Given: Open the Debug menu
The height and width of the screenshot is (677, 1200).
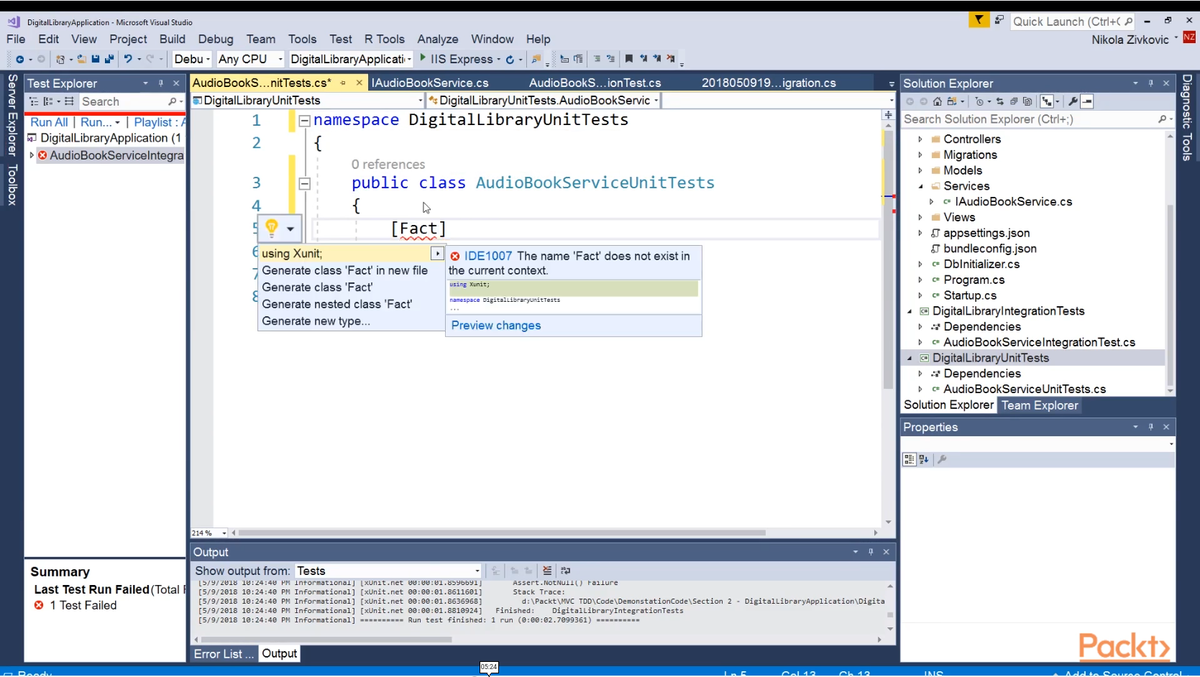Looking at the screenshot, I should 215,39.
